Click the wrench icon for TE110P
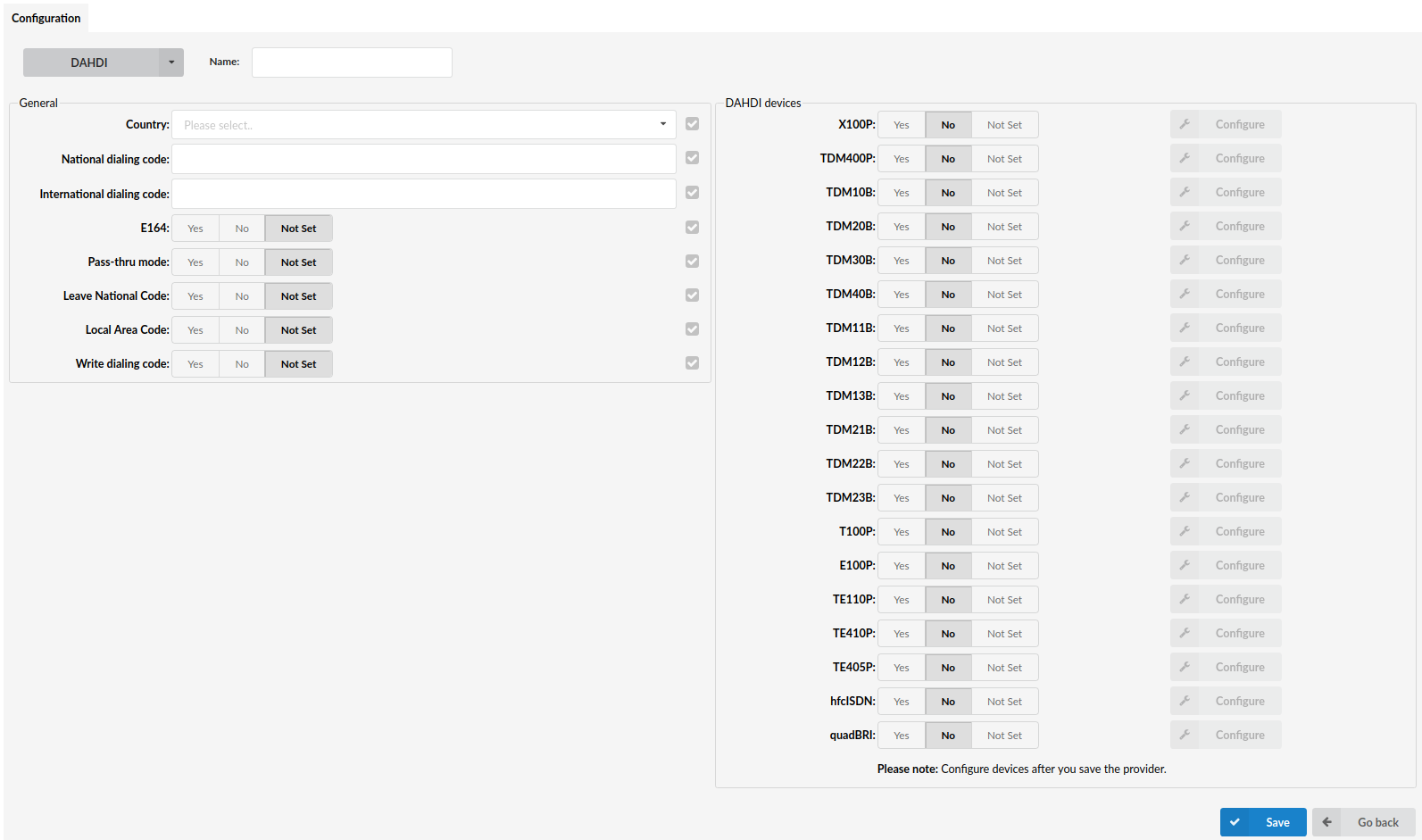This screenshot has height=840, width=1422. click(1185, 599)
